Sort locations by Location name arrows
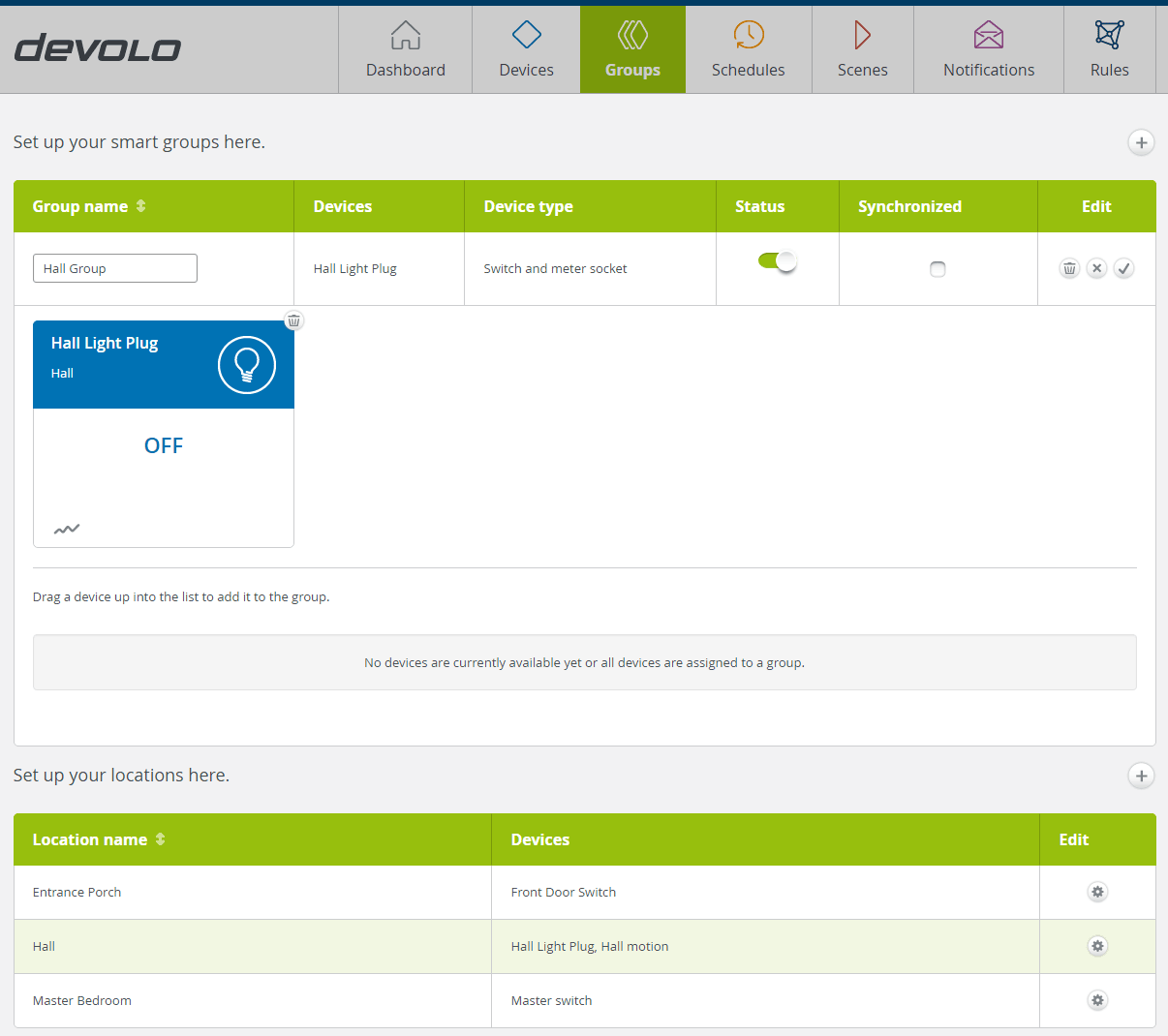Screen dimensions: 1168x1036 161,839
